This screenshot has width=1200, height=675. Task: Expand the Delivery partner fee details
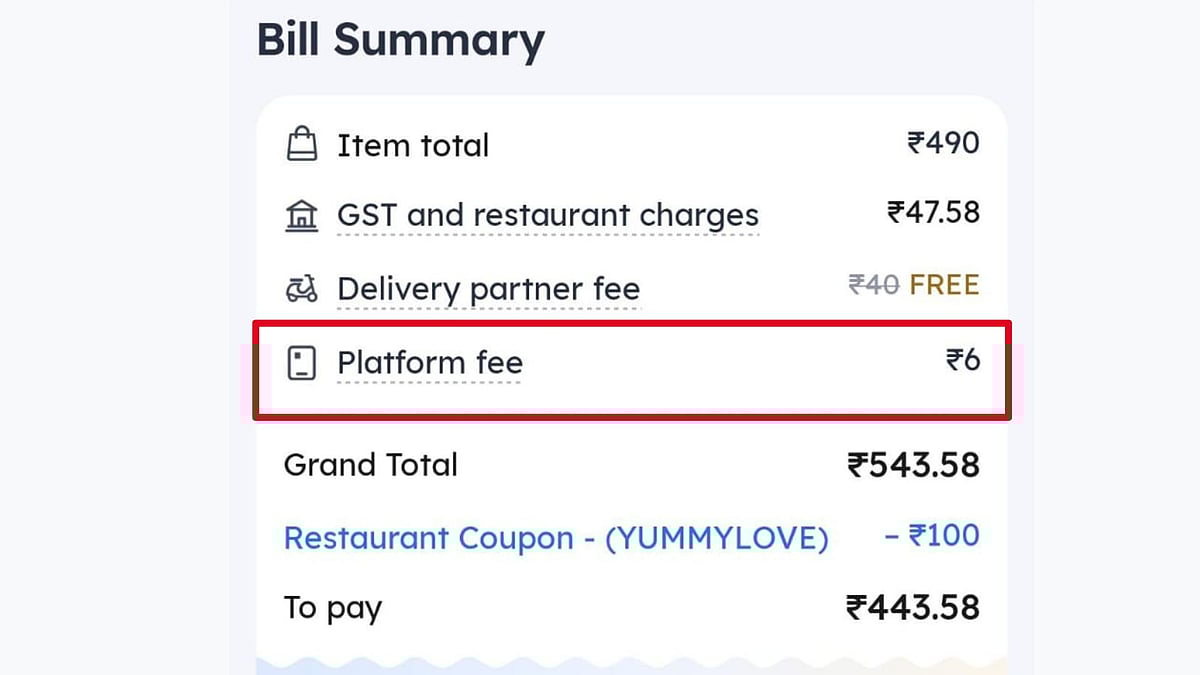pos(489,290)
